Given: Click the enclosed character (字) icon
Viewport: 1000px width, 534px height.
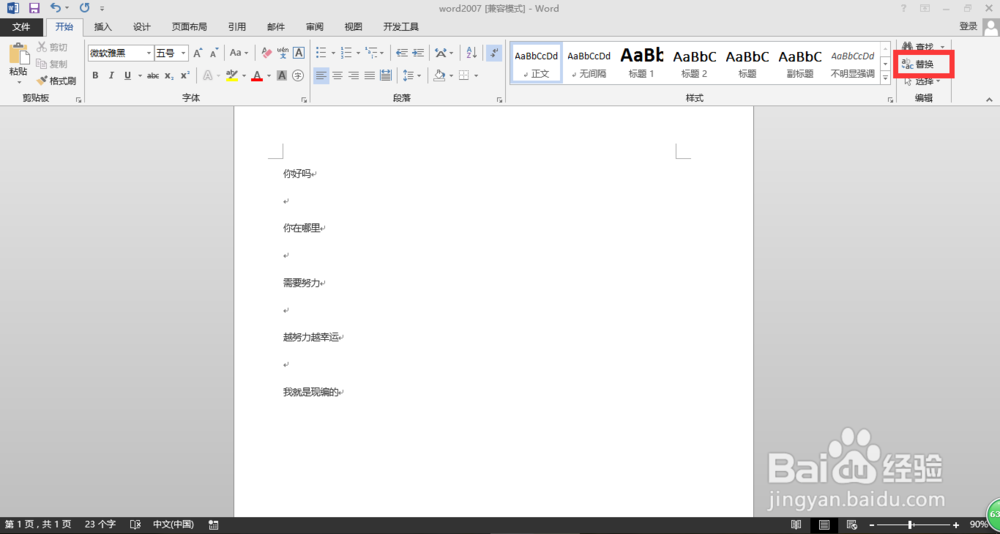Looking at the screenshot, I should pos(298,76).
